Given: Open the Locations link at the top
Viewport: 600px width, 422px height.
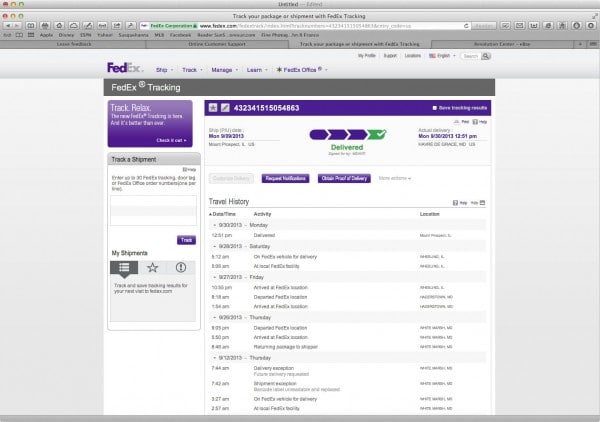Looking at the screenshot, I should pos(412,56).
